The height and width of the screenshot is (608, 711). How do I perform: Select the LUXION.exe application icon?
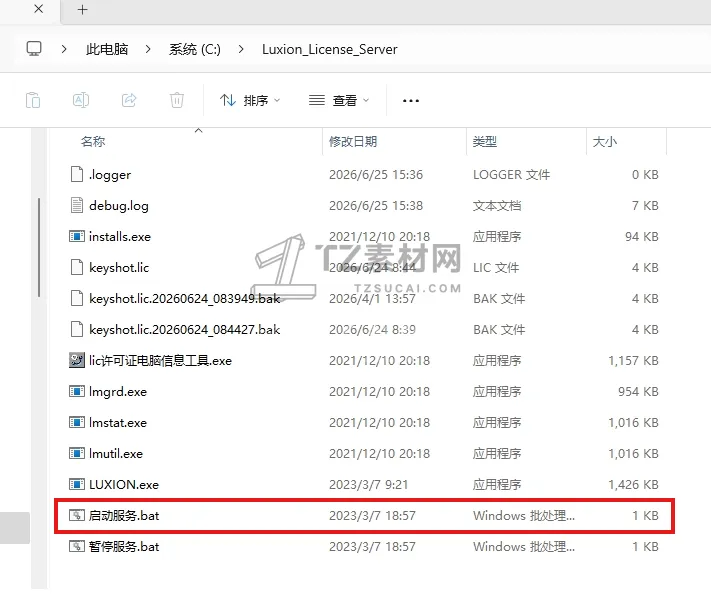click(77, 484)
